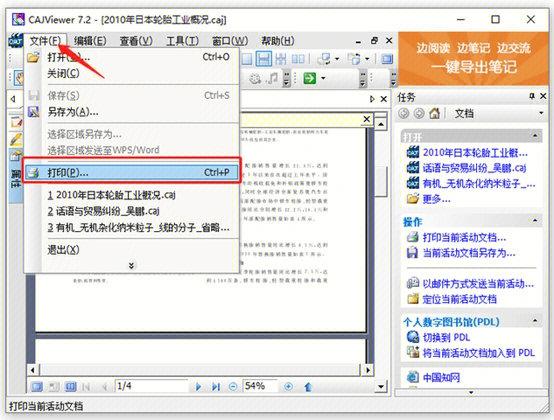Open dropdown beside rotate page icon
Image resolution: width=554 pixels, height=420 pixels.
tap(337, 59)
